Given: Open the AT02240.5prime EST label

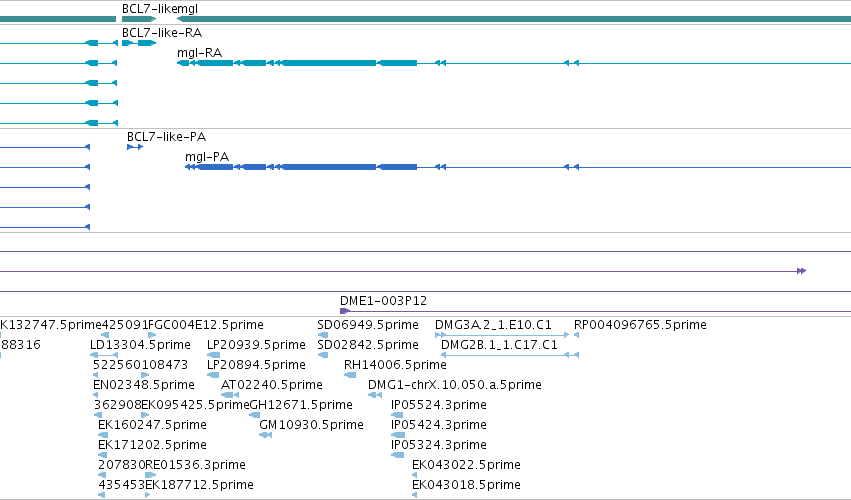Looking at the screenshot, I should click(x=271, y=385).
